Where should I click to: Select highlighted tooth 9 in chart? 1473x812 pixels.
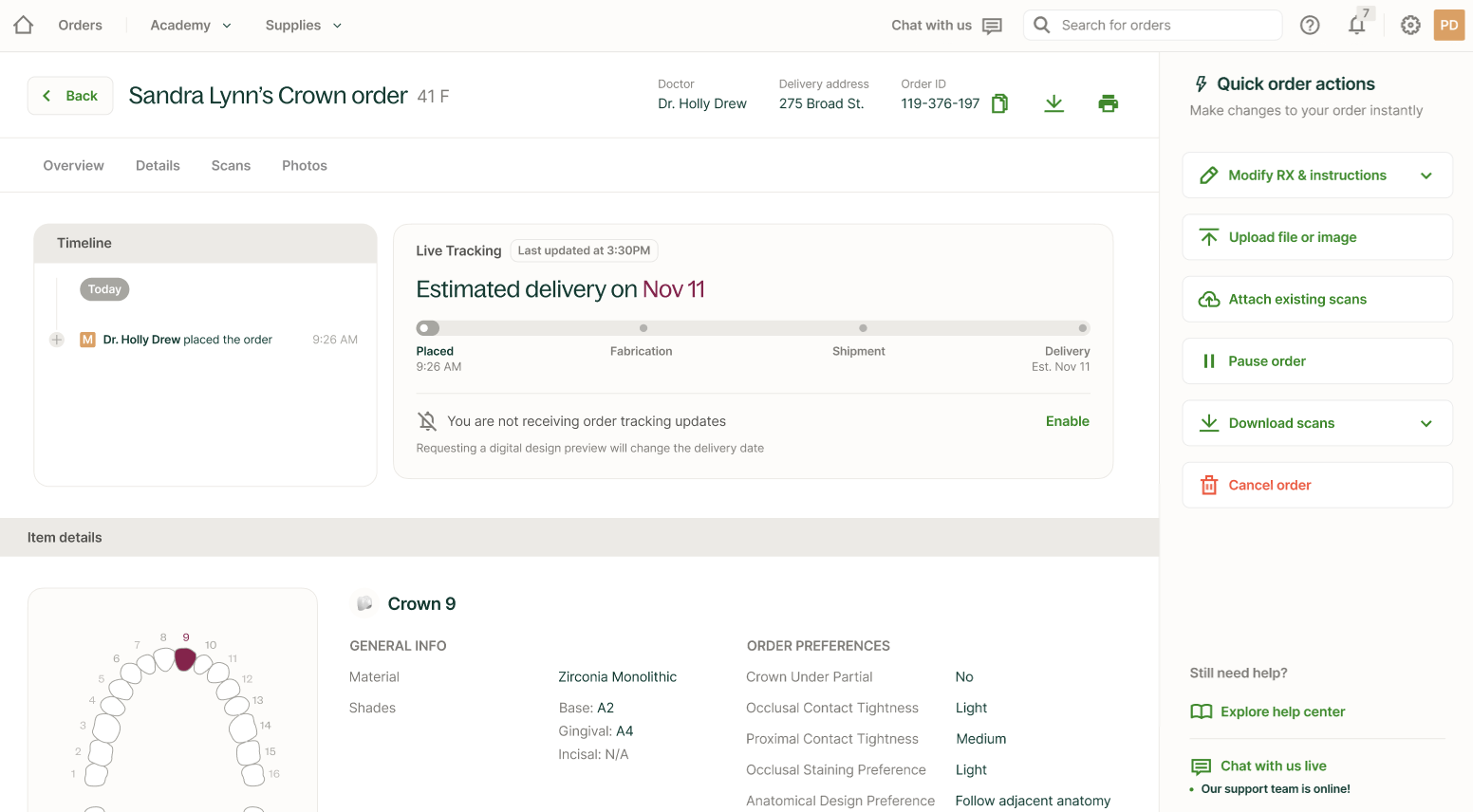(185, 658)
